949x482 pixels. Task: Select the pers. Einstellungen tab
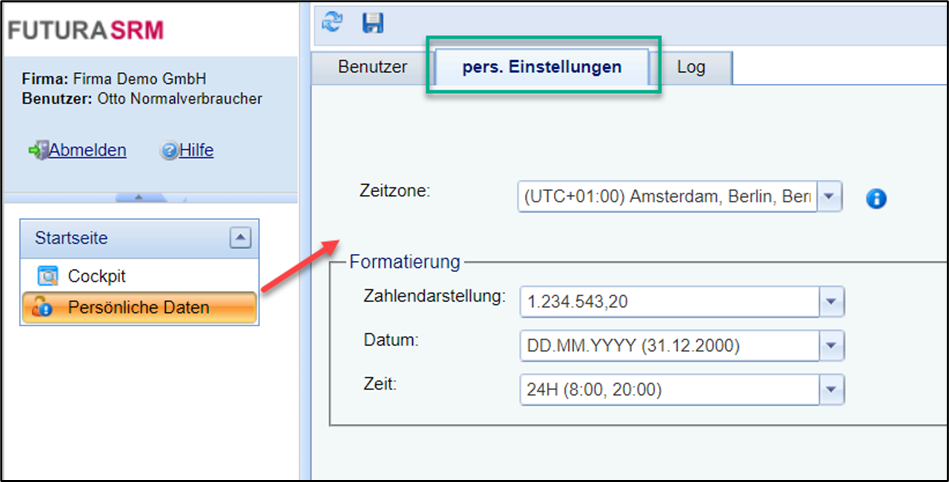coord(541,67)
